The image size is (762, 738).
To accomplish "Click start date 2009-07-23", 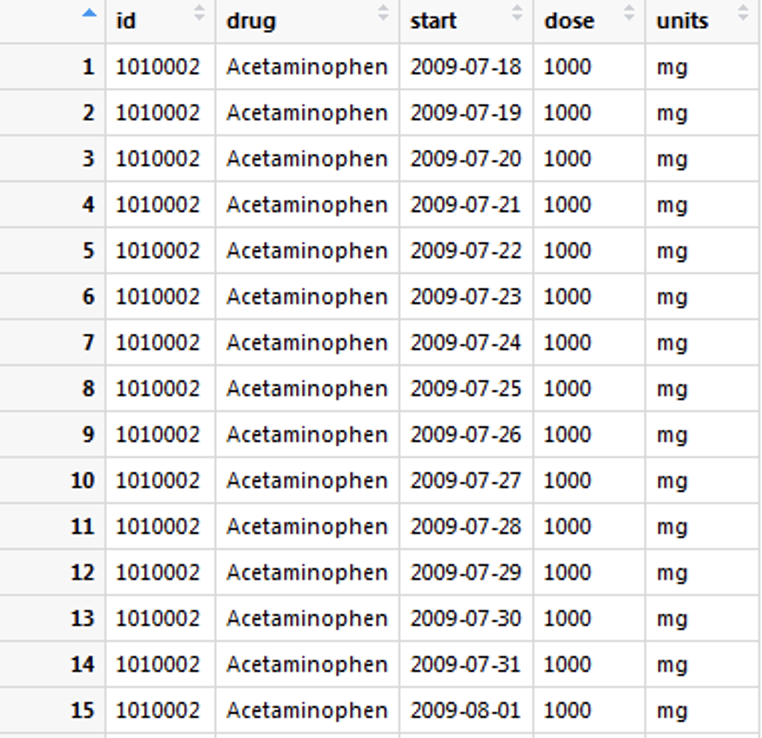I will click(x=466, y=297).
